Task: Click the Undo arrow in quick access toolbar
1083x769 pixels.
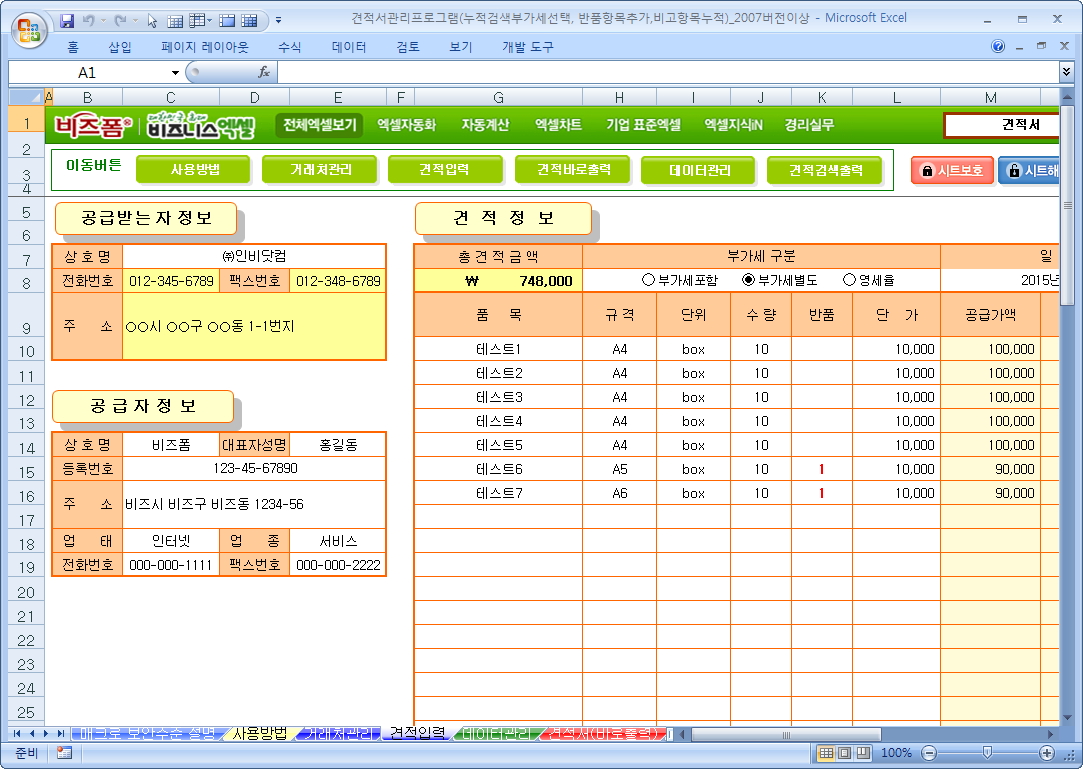Action: pos(89,20)
